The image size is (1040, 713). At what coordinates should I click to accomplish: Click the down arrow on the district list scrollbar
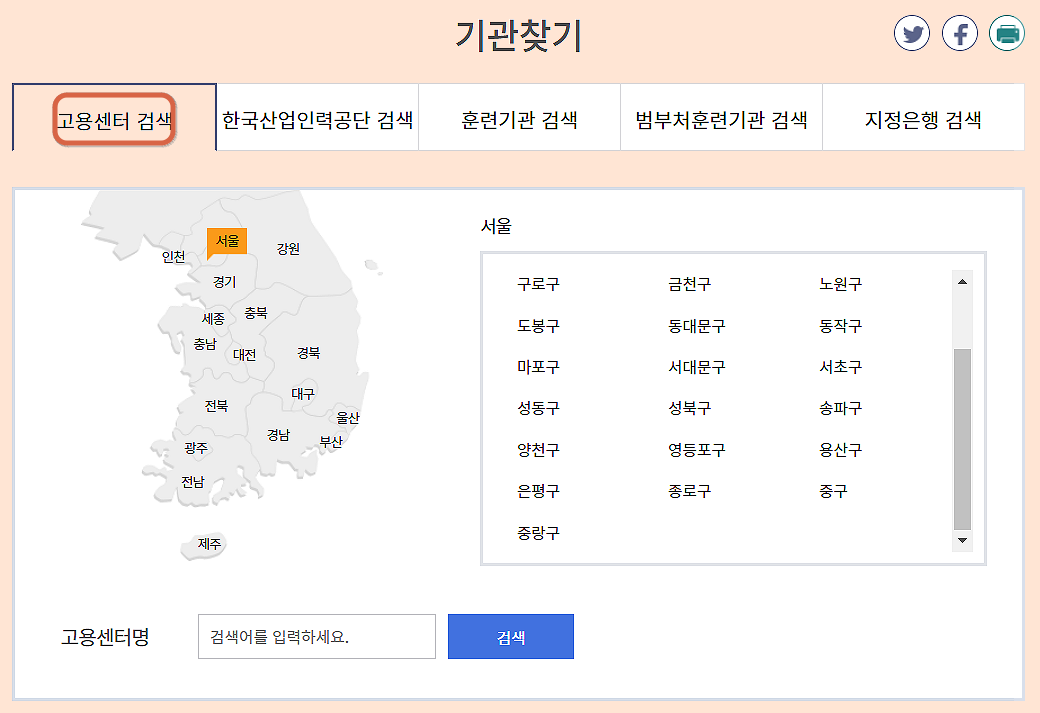[x=962, y=540]
